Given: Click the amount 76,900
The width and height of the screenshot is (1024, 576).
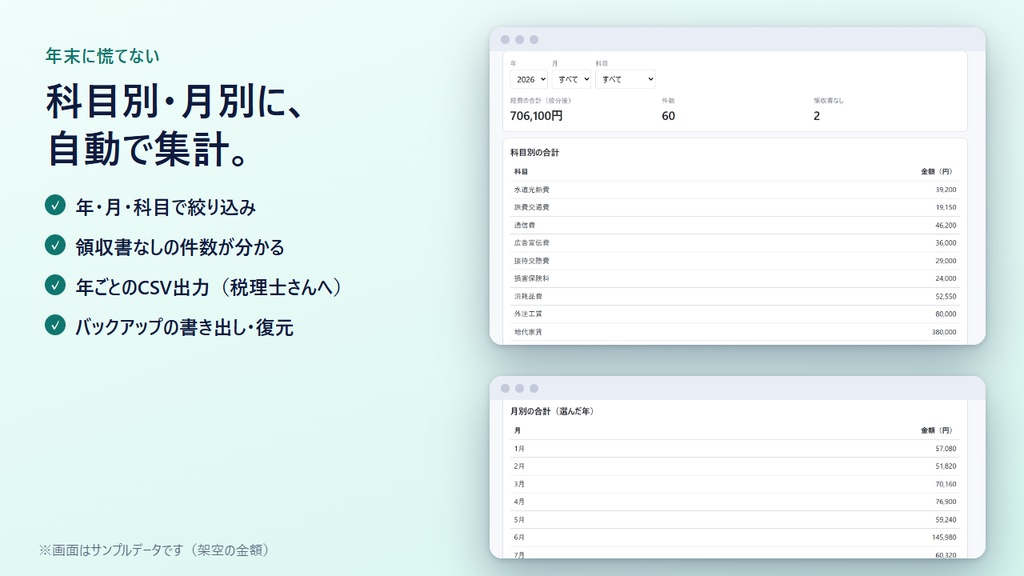Looking at the screenshot, I should (x=946, y=502).
